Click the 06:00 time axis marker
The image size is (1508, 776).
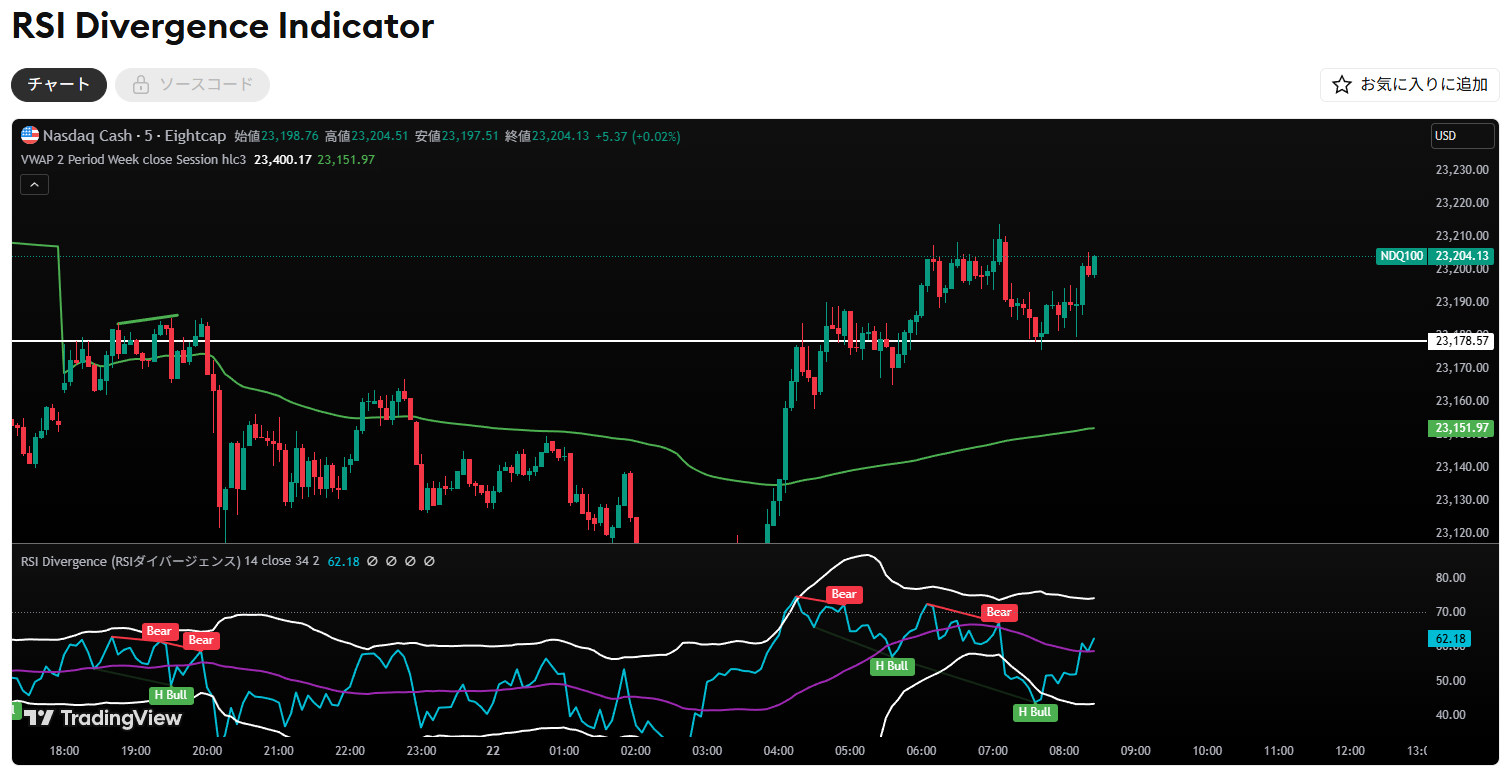pyautogui.click(x=921, y=751)
